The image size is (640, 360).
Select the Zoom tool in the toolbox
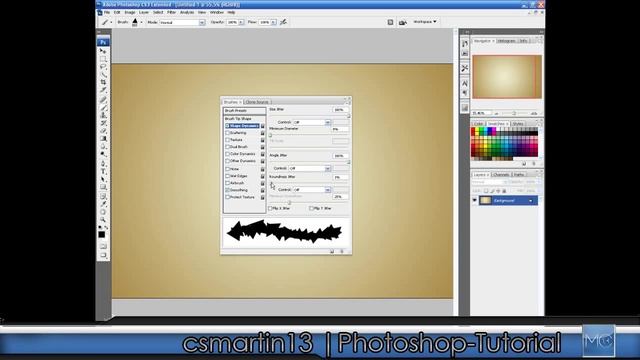coord(103,220)
